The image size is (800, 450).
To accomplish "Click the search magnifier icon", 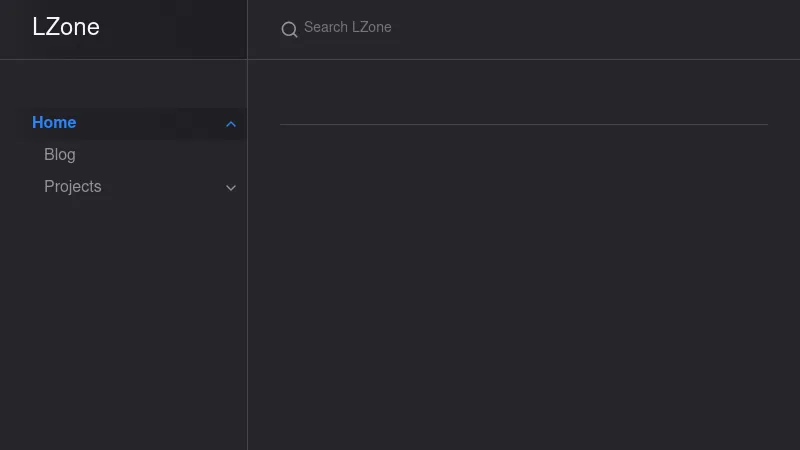I will point(289,29).
